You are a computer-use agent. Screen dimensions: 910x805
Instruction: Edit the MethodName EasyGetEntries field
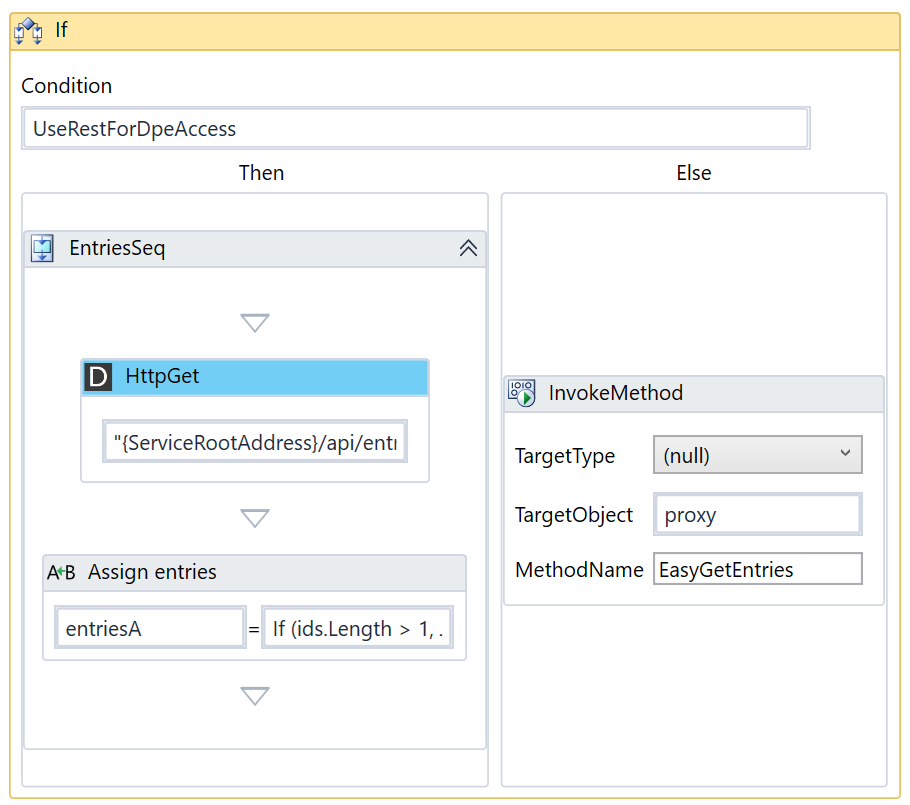757,570
